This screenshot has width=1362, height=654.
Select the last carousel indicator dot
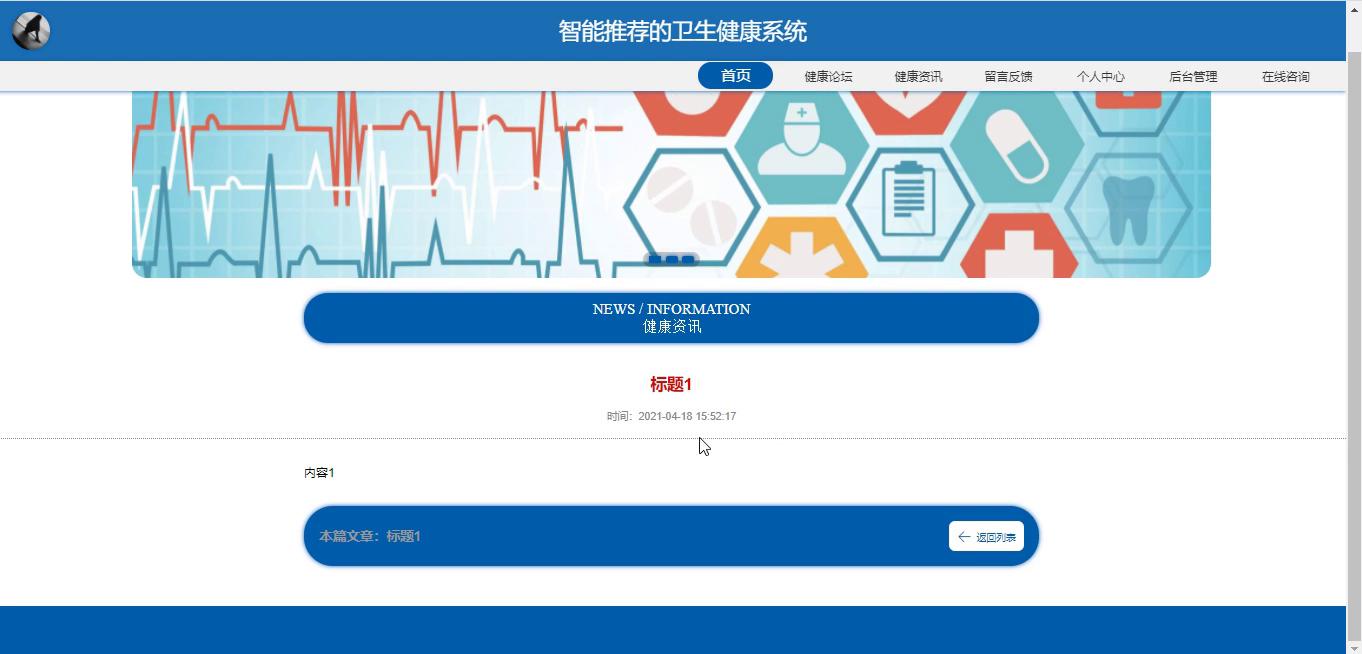click(x=688, y=260)
